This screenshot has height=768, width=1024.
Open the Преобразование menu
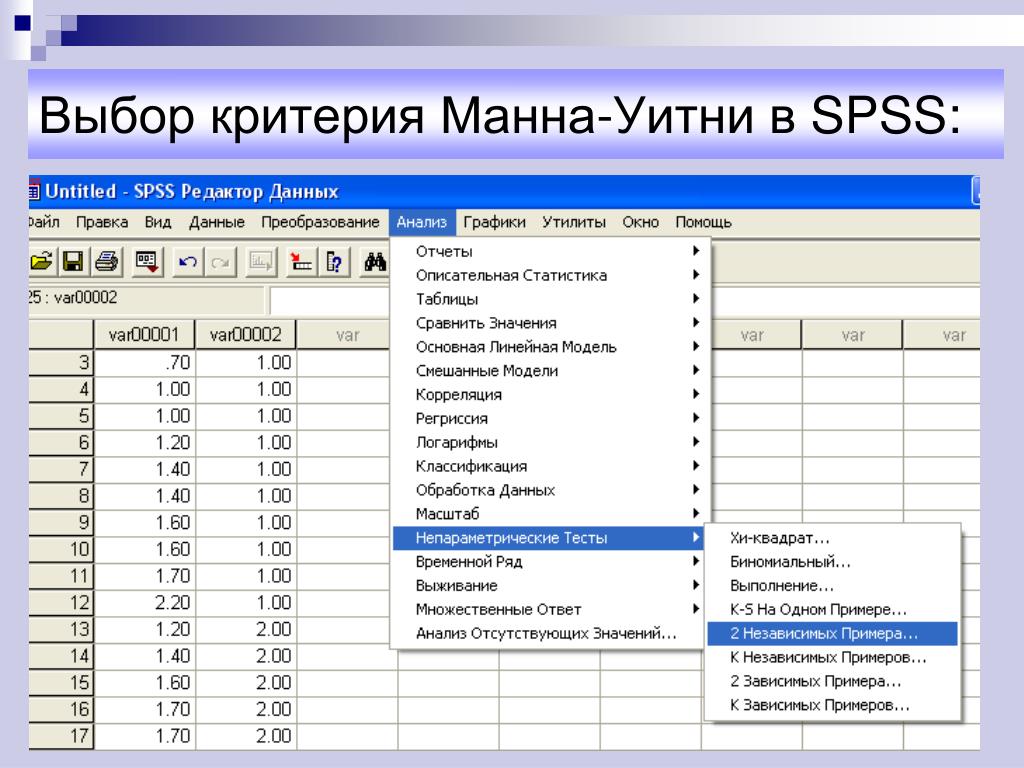coord(320,222)
